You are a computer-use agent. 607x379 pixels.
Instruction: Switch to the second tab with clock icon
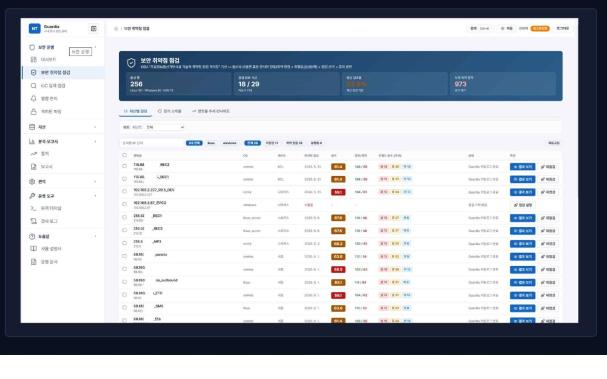click(x=170, y=111)
